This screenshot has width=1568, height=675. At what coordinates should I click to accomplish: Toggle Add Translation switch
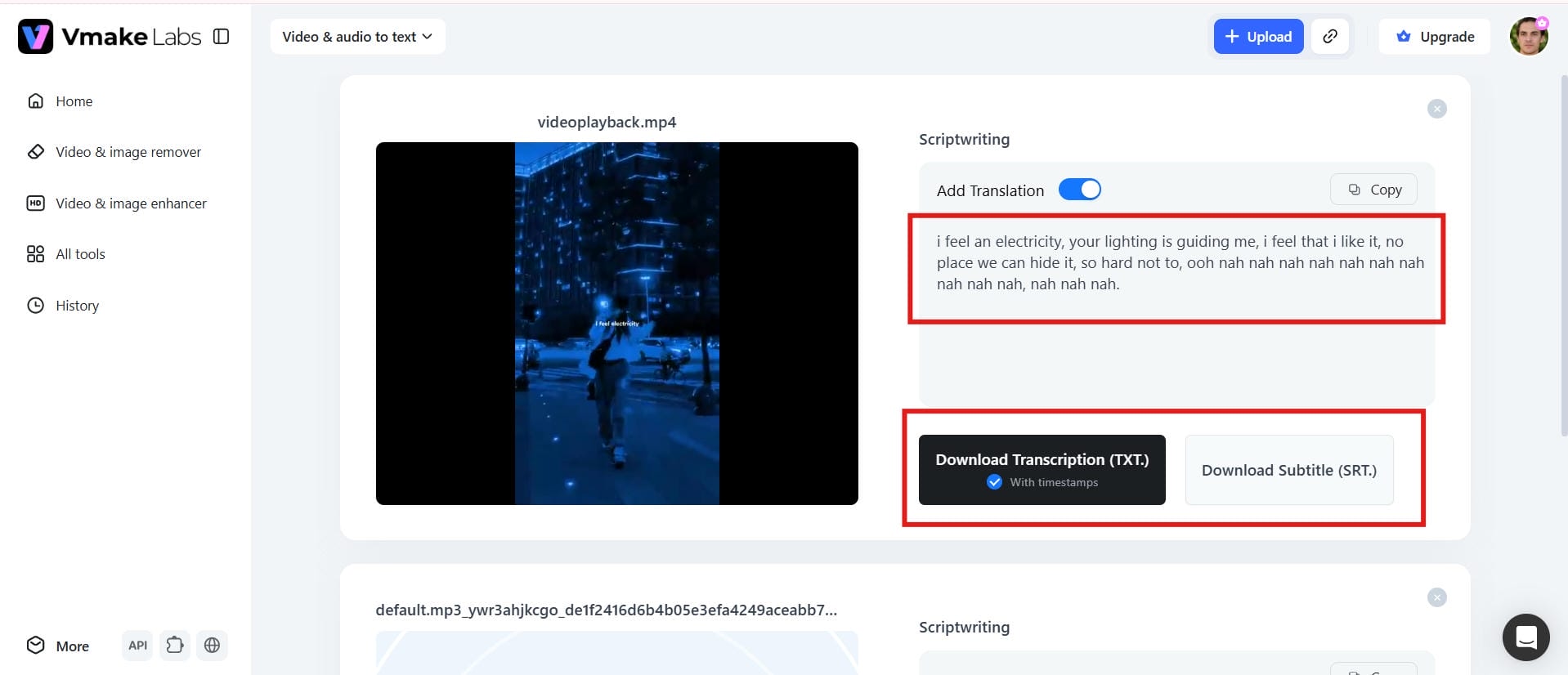click(1079, 190)
